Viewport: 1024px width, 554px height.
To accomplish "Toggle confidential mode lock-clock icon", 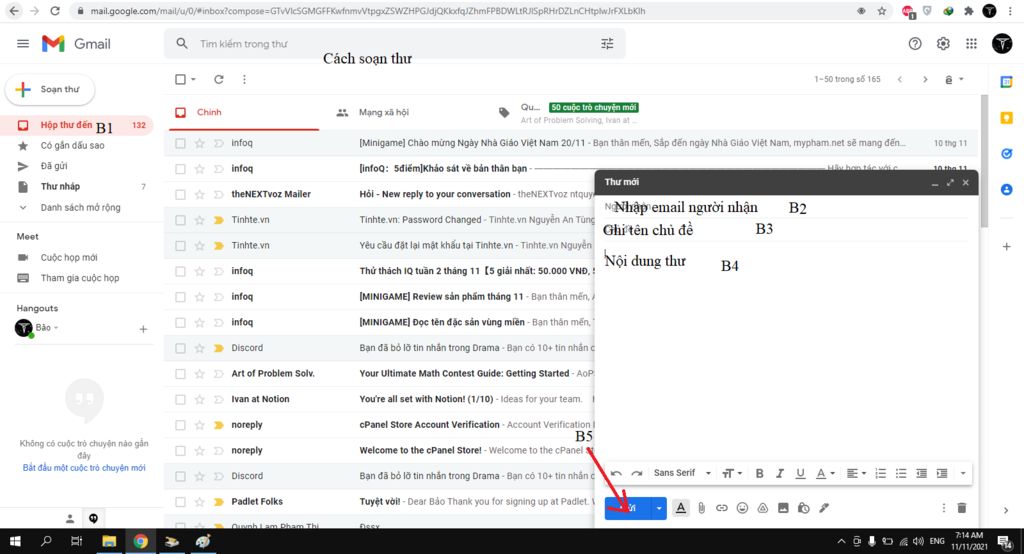I will (x=804, y=508).
